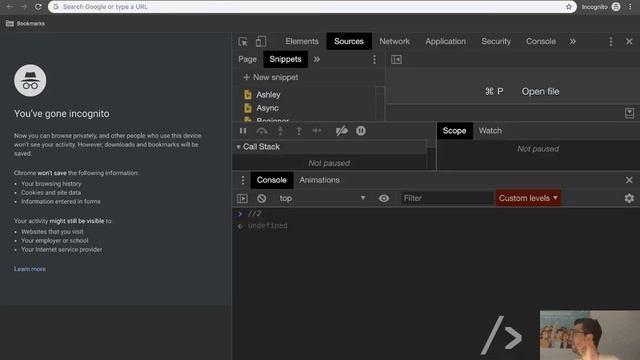Open the Bookmarks folder in bookmarks bar
The image size is (640, 360).
[25, 24]
